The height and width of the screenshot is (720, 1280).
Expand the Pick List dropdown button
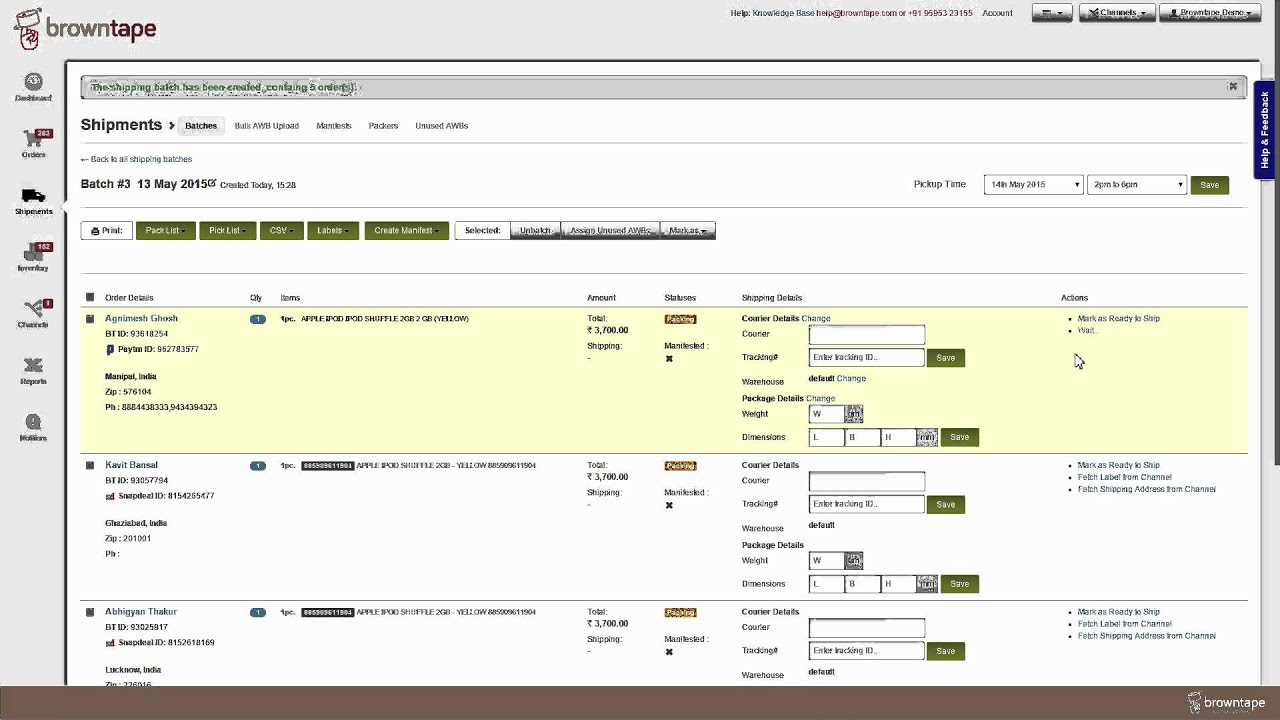(x=228, y=231)
